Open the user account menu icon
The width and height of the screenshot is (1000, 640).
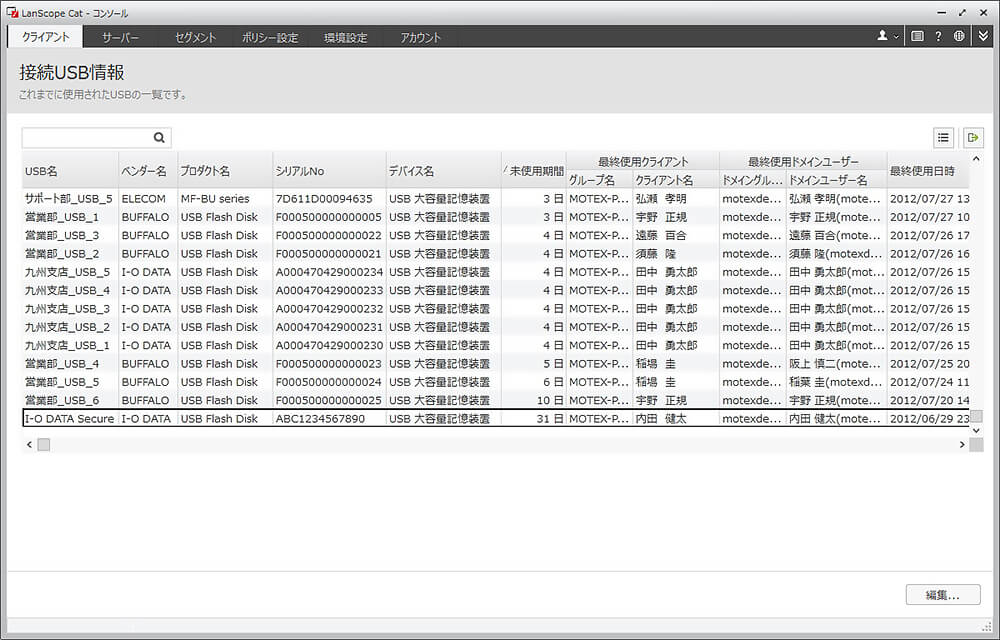tap(887, 36)
